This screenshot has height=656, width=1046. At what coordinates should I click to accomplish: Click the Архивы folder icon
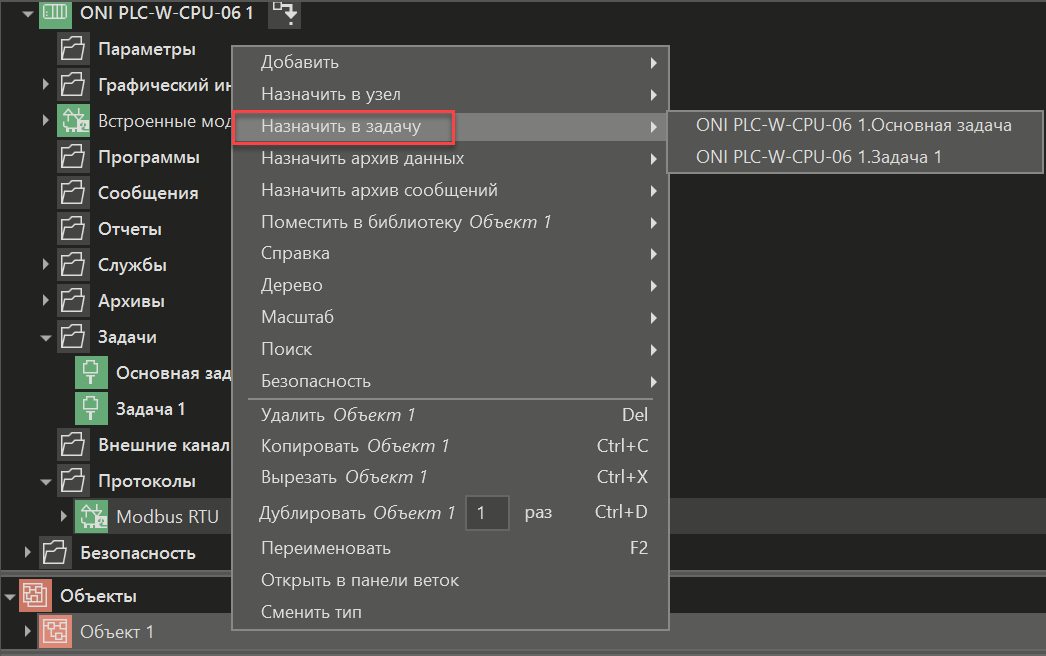click(73, 302)
